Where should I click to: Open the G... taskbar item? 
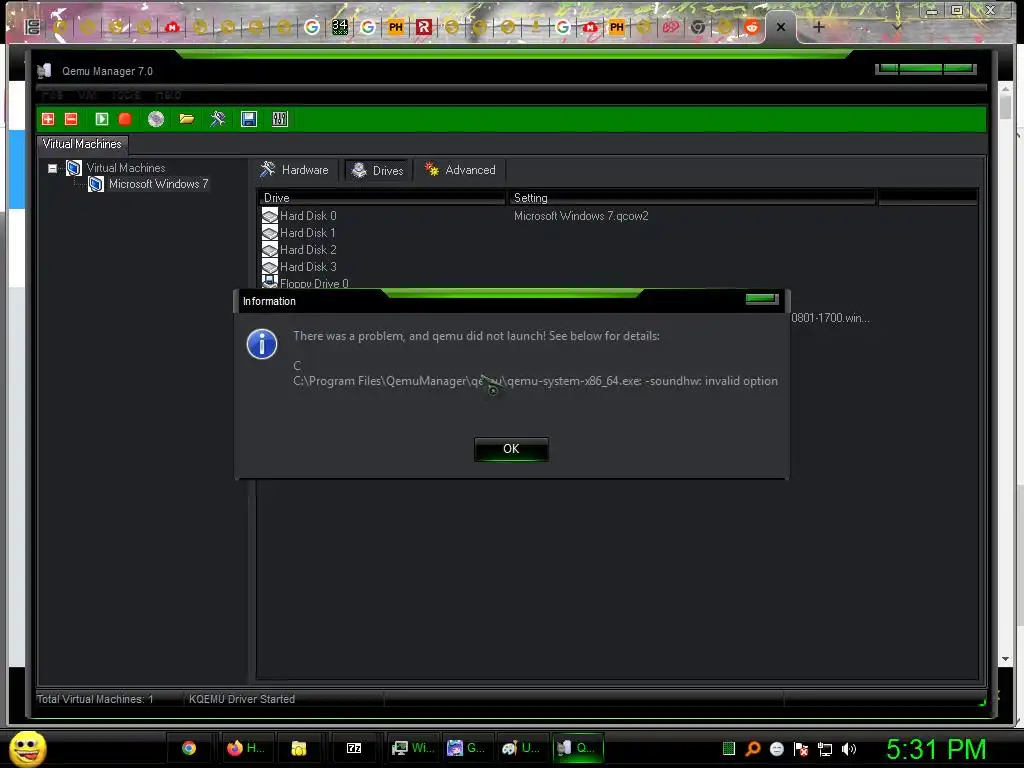(x=466, y=748)
